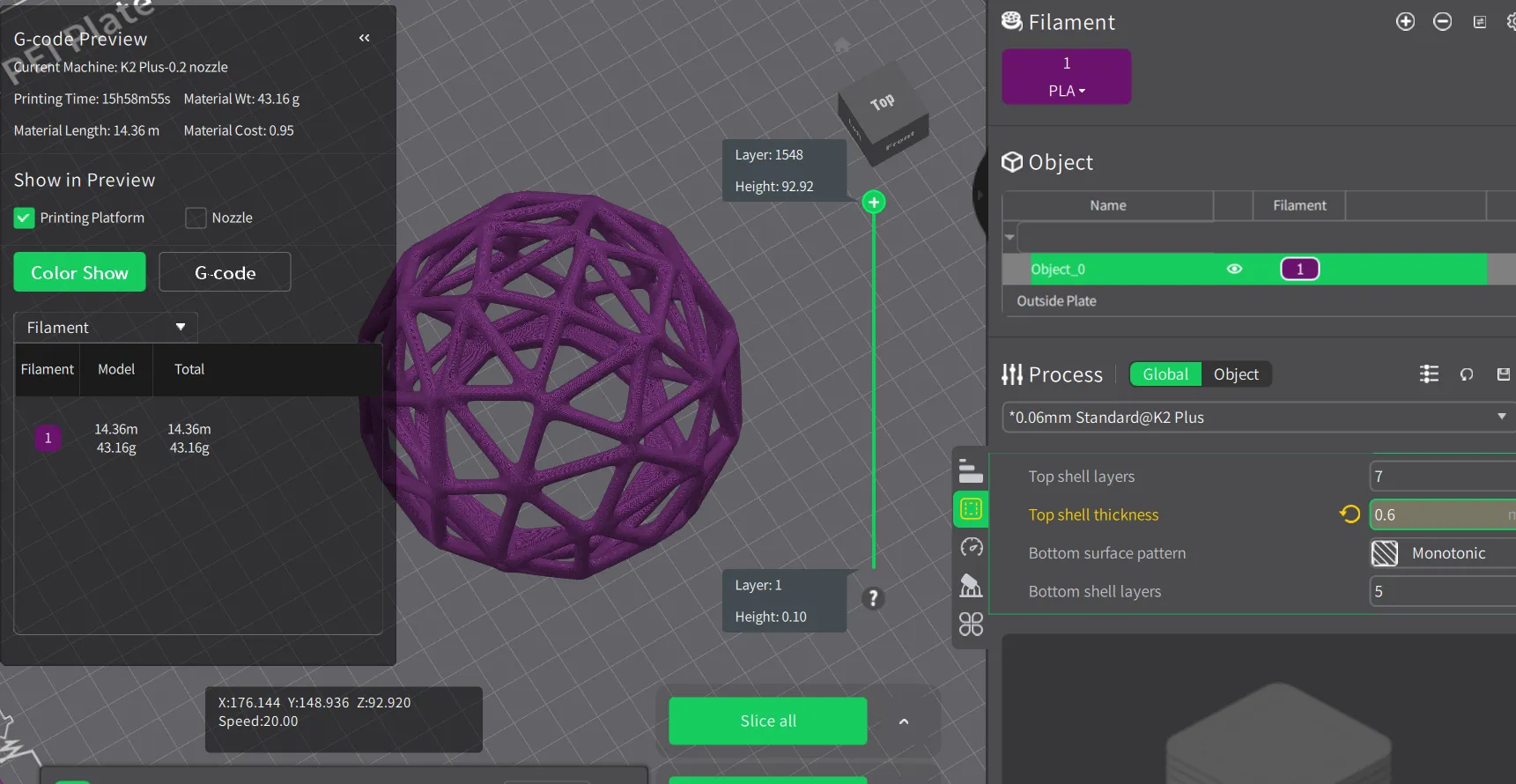Open process parameter compare list icon

[x=1429, y=374]
